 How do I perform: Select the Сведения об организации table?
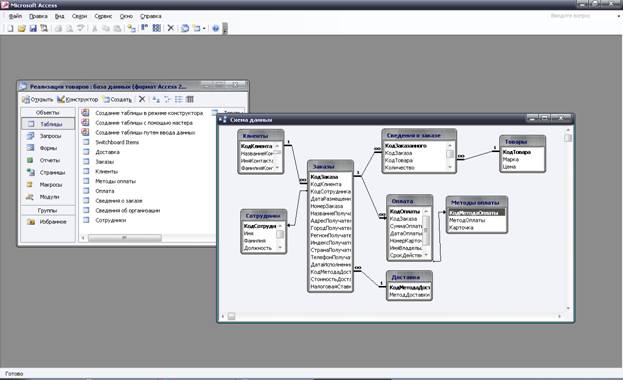click(x=128, y=211)
